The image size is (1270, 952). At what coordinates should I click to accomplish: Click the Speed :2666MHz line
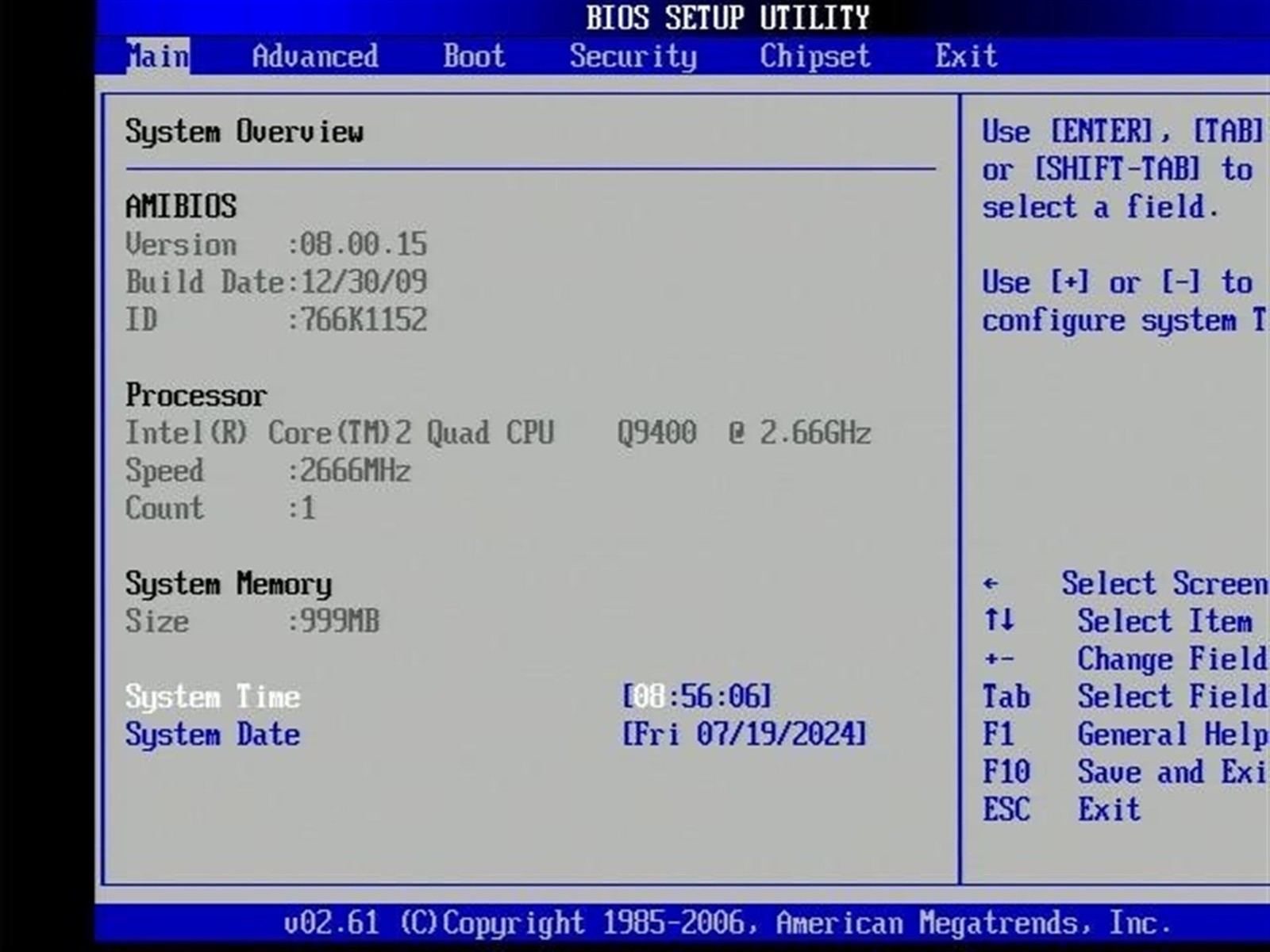[x=268, y=470]
